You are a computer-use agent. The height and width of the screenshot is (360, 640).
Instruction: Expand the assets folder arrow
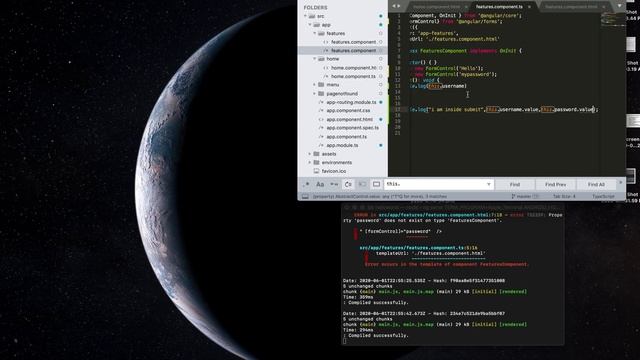(310, 154)
